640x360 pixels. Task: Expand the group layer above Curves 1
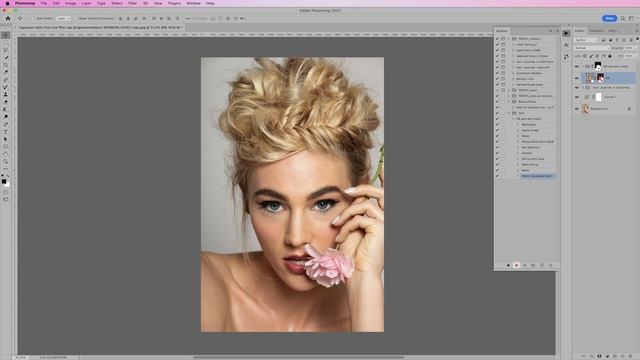pos(583,87)
